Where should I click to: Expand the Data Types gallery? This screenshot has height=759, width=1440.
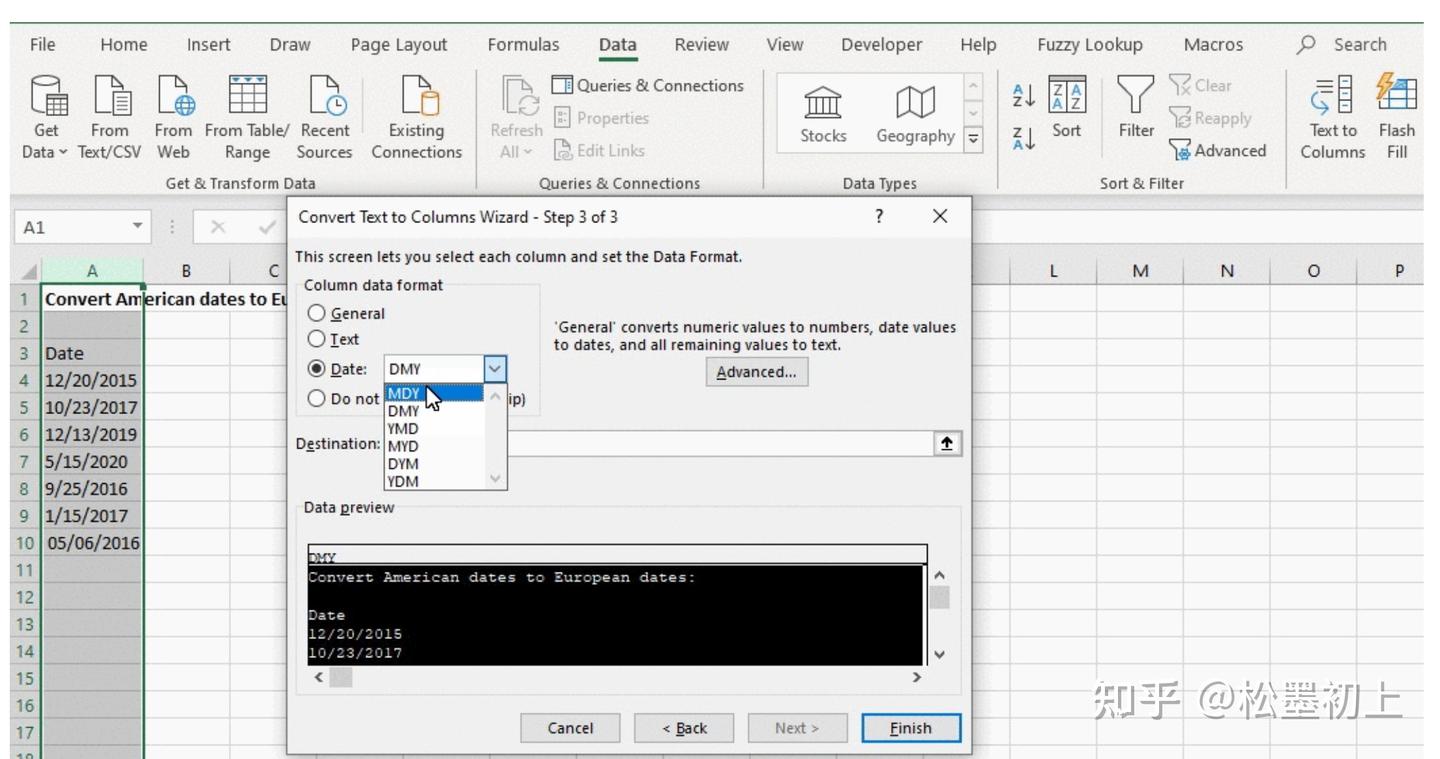click(972, 141)
